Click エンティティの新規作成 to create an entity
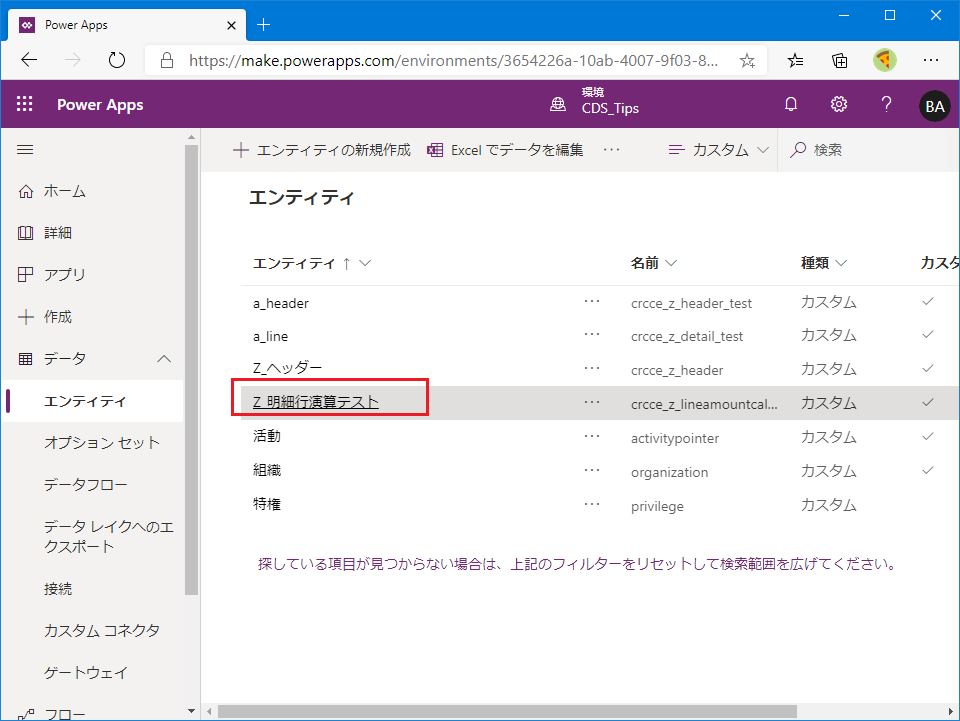960x721 pixels. (322, 150)
